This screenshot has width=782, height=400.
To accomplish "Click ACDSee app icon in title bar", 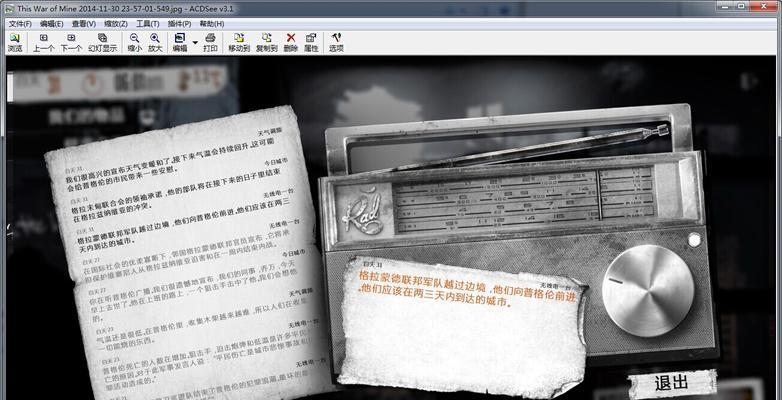I will coord(9,8).
